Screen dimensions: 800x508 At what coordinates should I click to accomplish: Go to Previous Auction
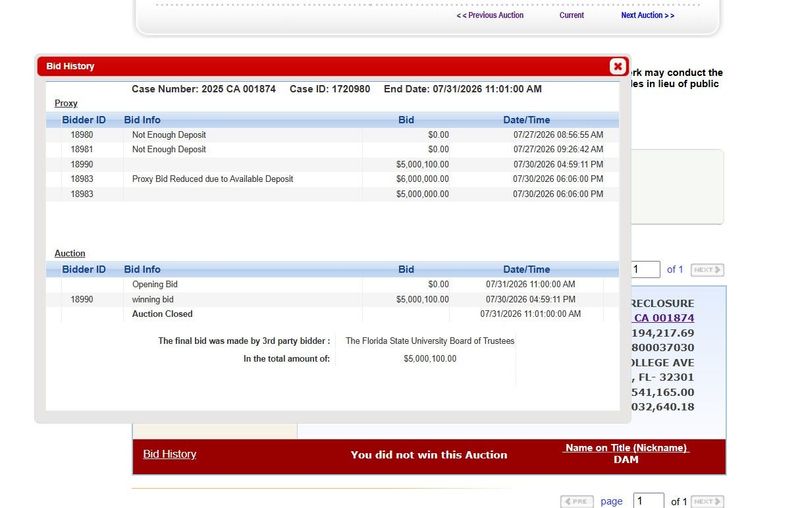490,15
